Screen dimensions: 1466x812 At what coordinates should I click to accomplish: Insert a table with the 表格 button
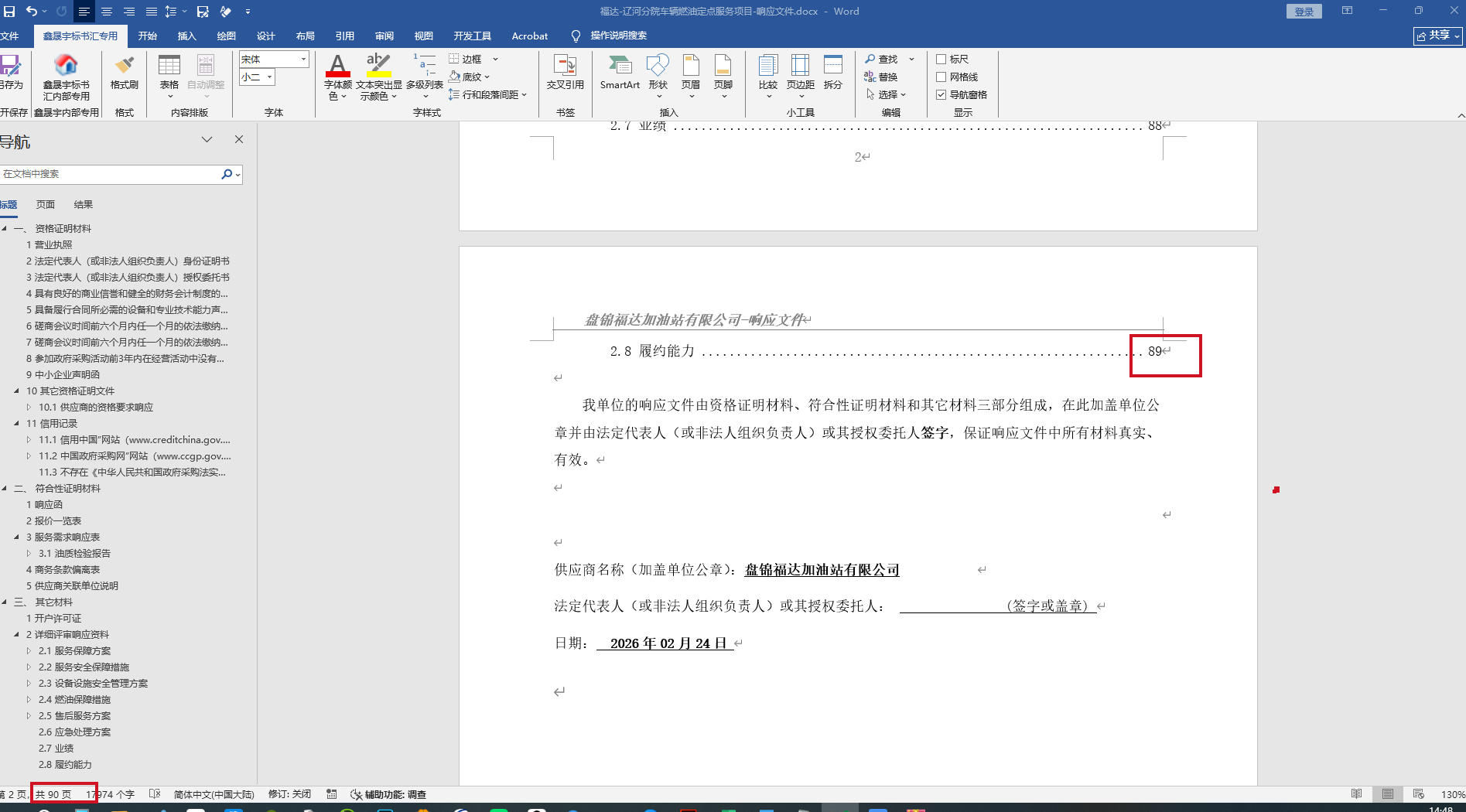tap(169, 74)
